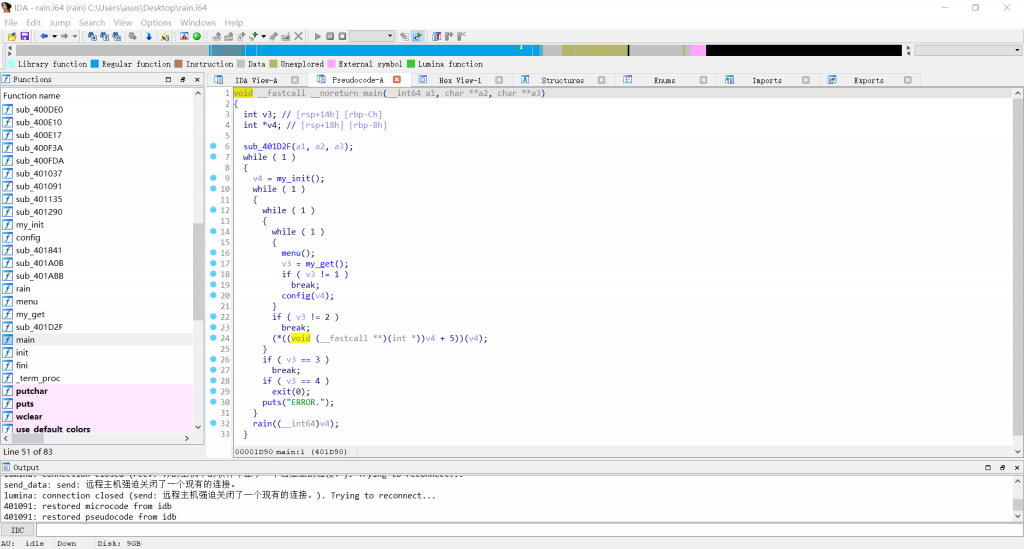Switch to the IDA View-A tab
Screen dimensions: 1024x549
point(256,80)
